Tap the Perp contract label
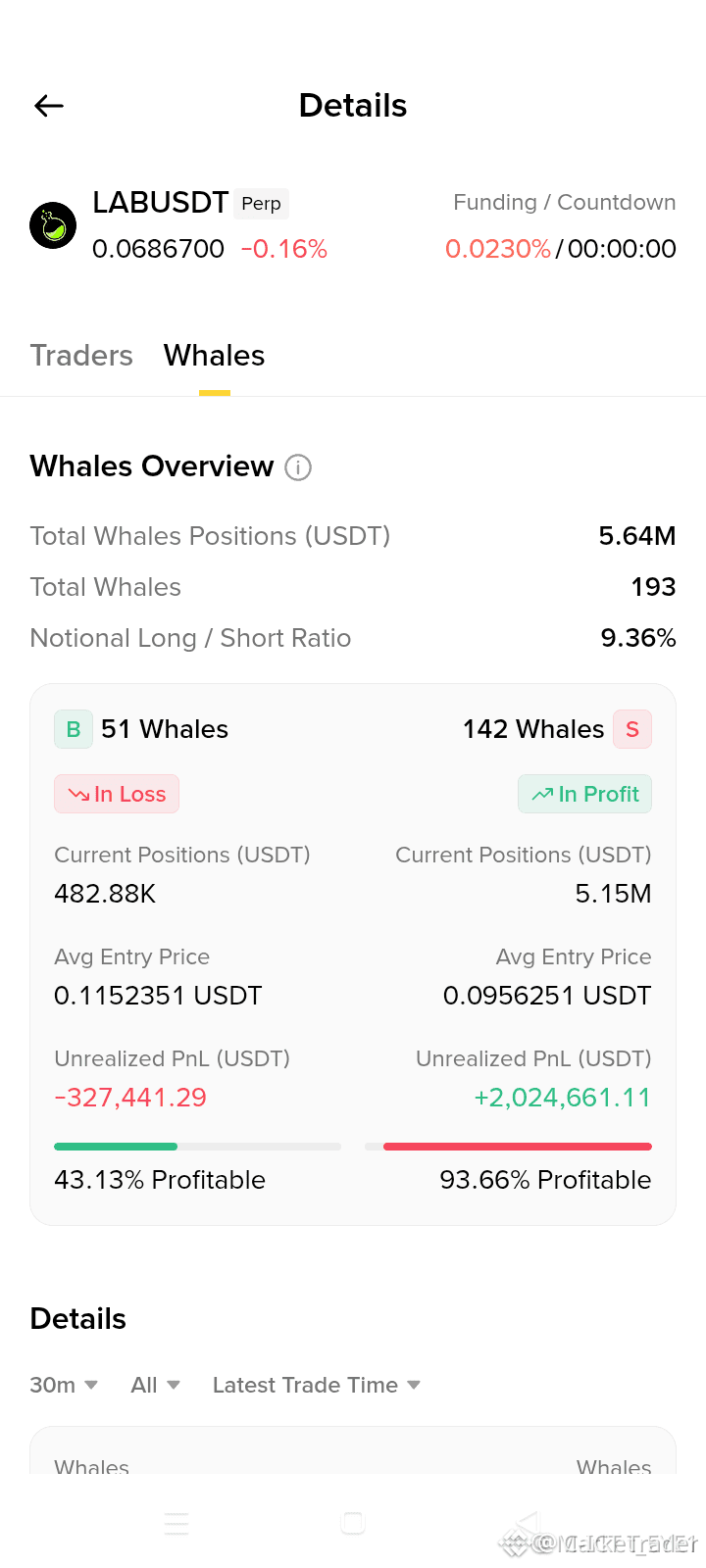 (261, 203)
